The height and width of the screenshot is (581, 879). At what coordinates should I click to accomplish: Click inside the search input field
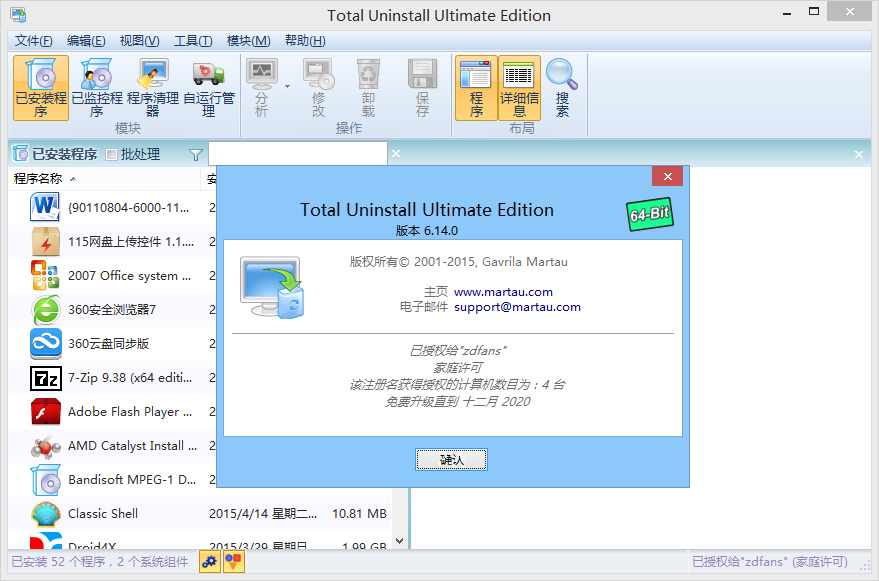point(295,153)
